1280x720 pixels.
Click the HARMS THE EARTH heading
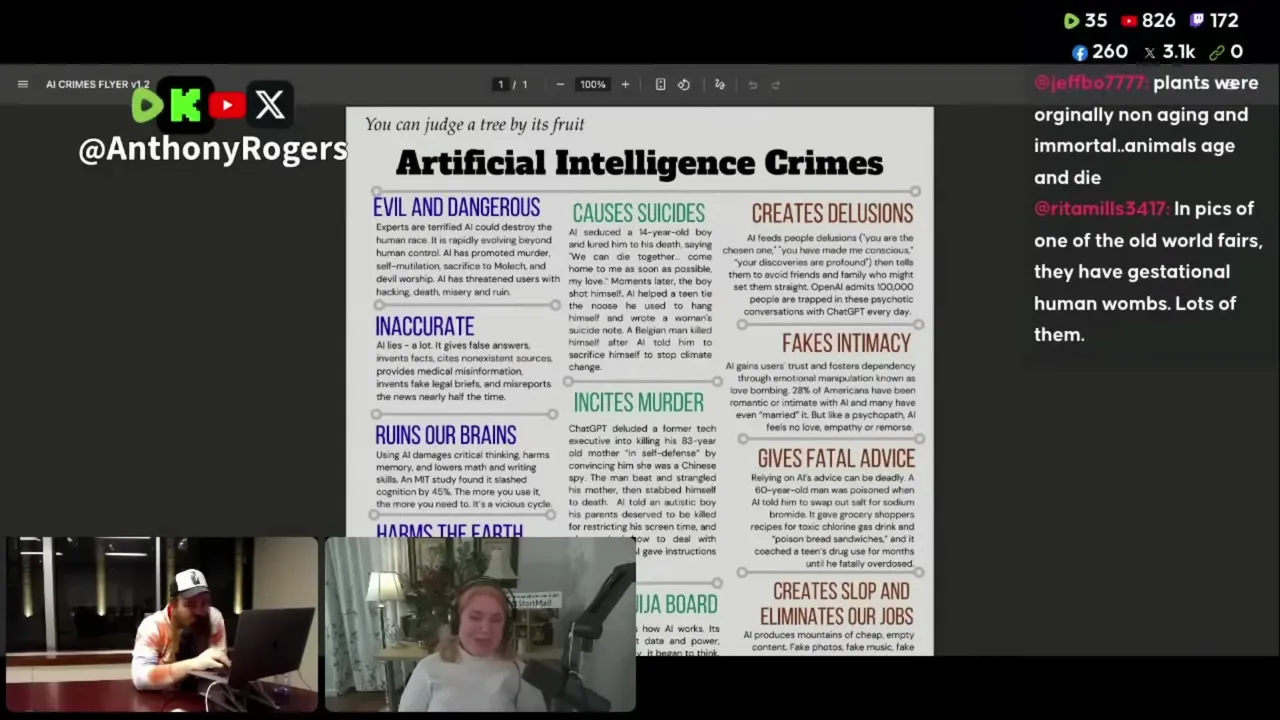[450, 531]
